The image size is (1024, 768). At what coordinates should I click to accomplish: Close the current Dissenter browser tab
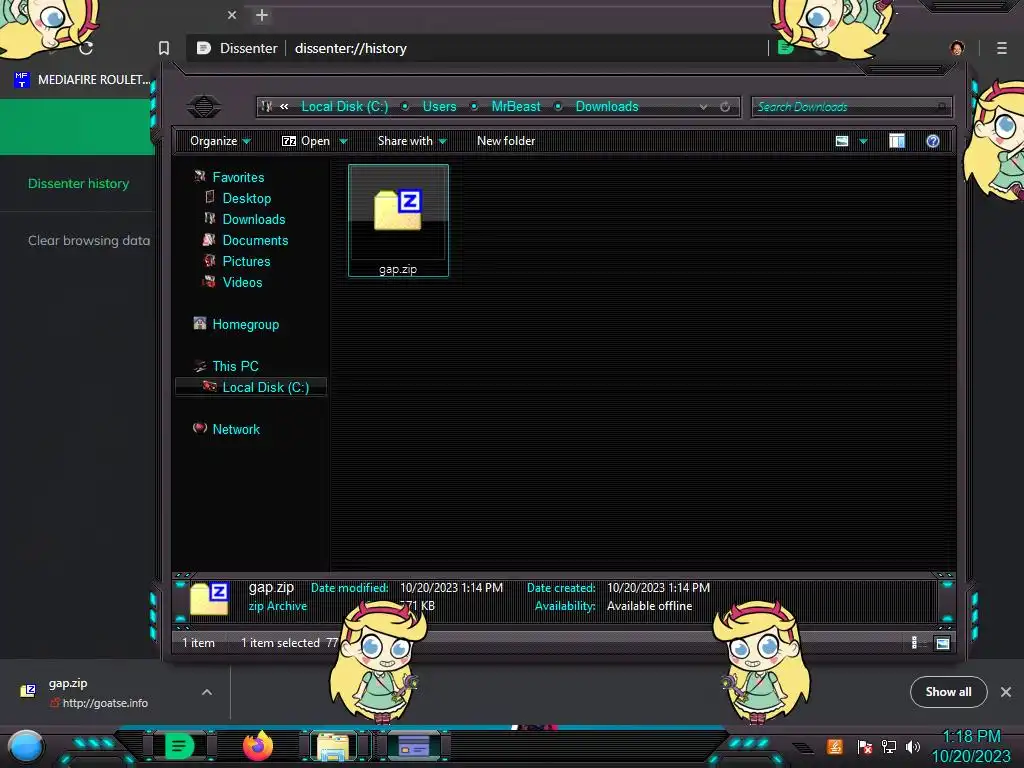[x=232, y=15]
